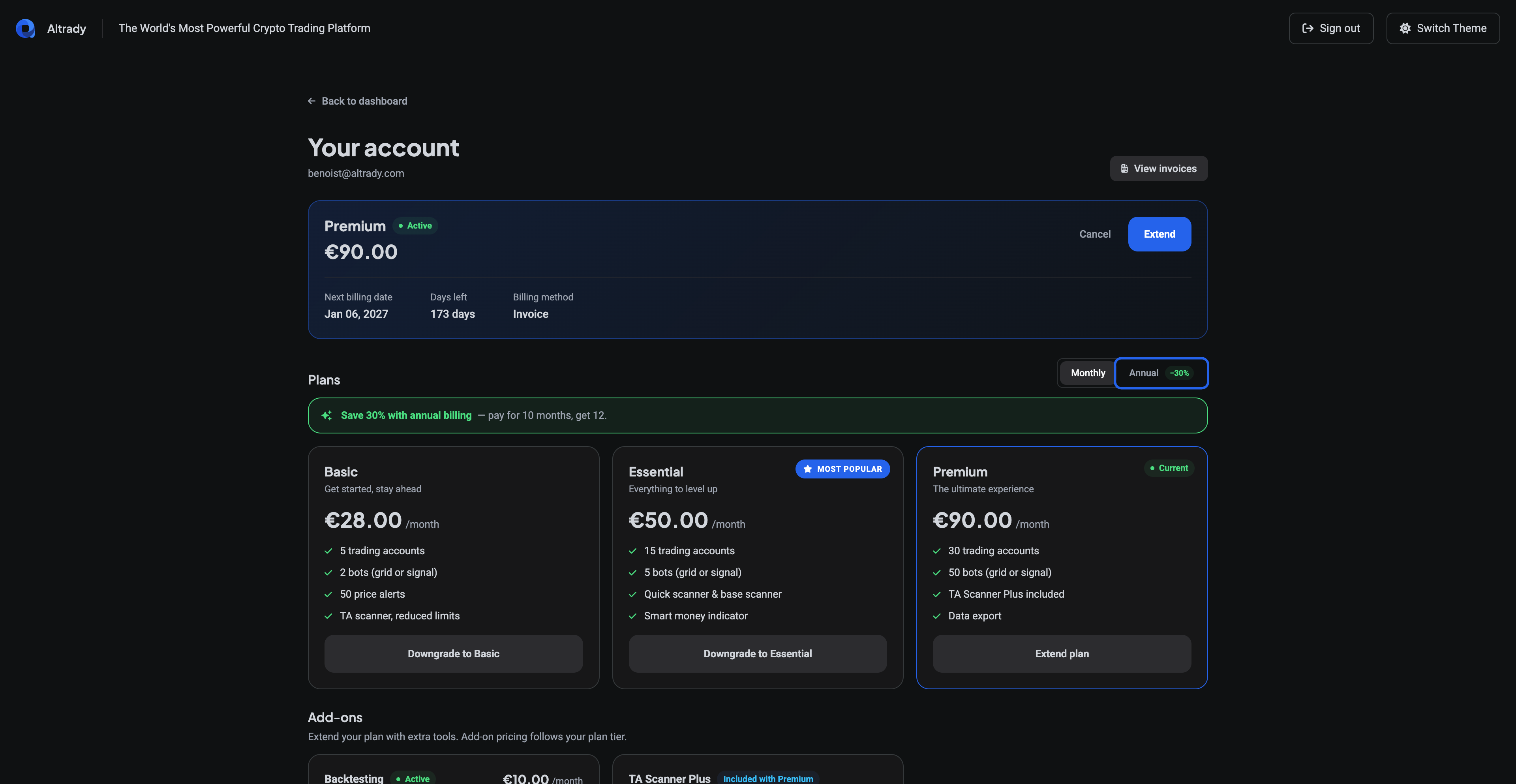Cancel the Premium subscription
The image size is (1516, 784).
click(x=1095, y=234)
